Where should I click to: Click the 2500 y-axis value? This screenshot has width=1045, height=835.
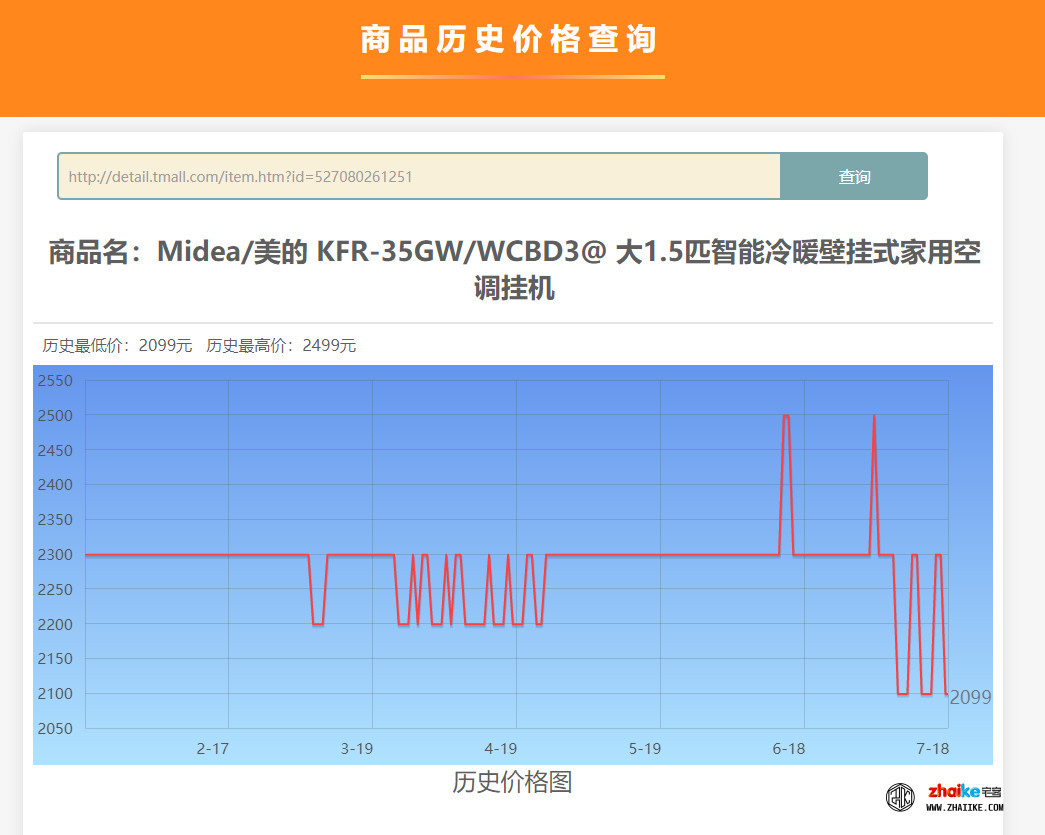point(55,415)
